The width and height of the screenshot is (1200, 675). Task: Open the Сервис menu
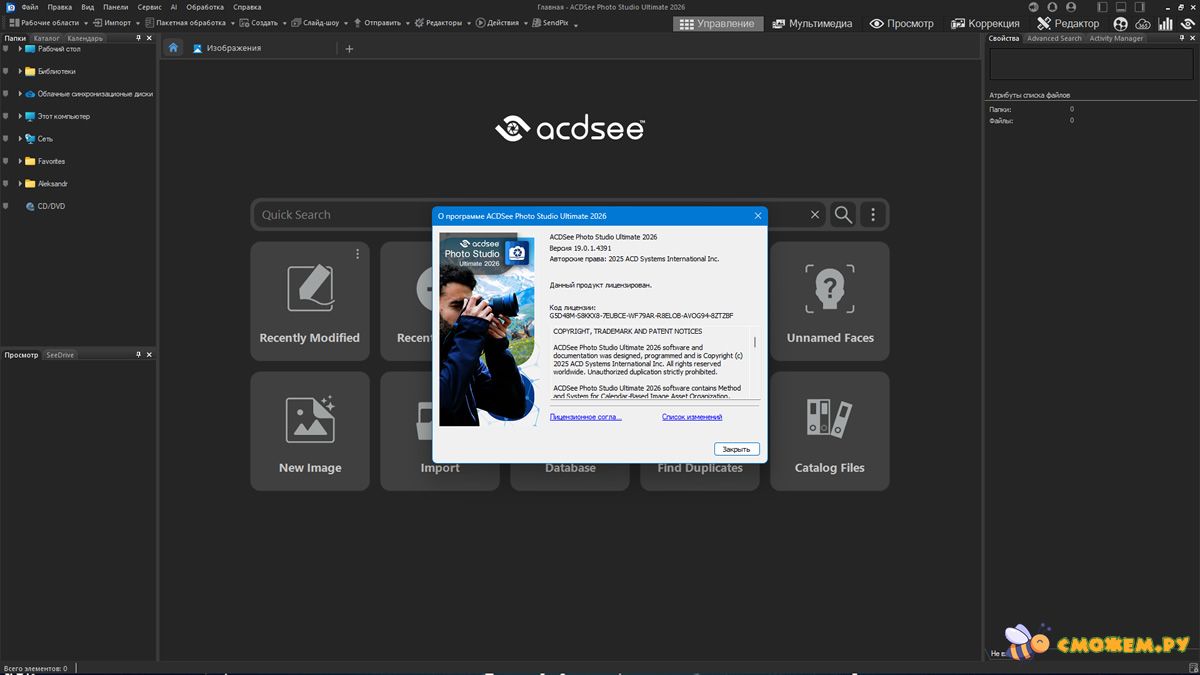(x=149, y=7)
